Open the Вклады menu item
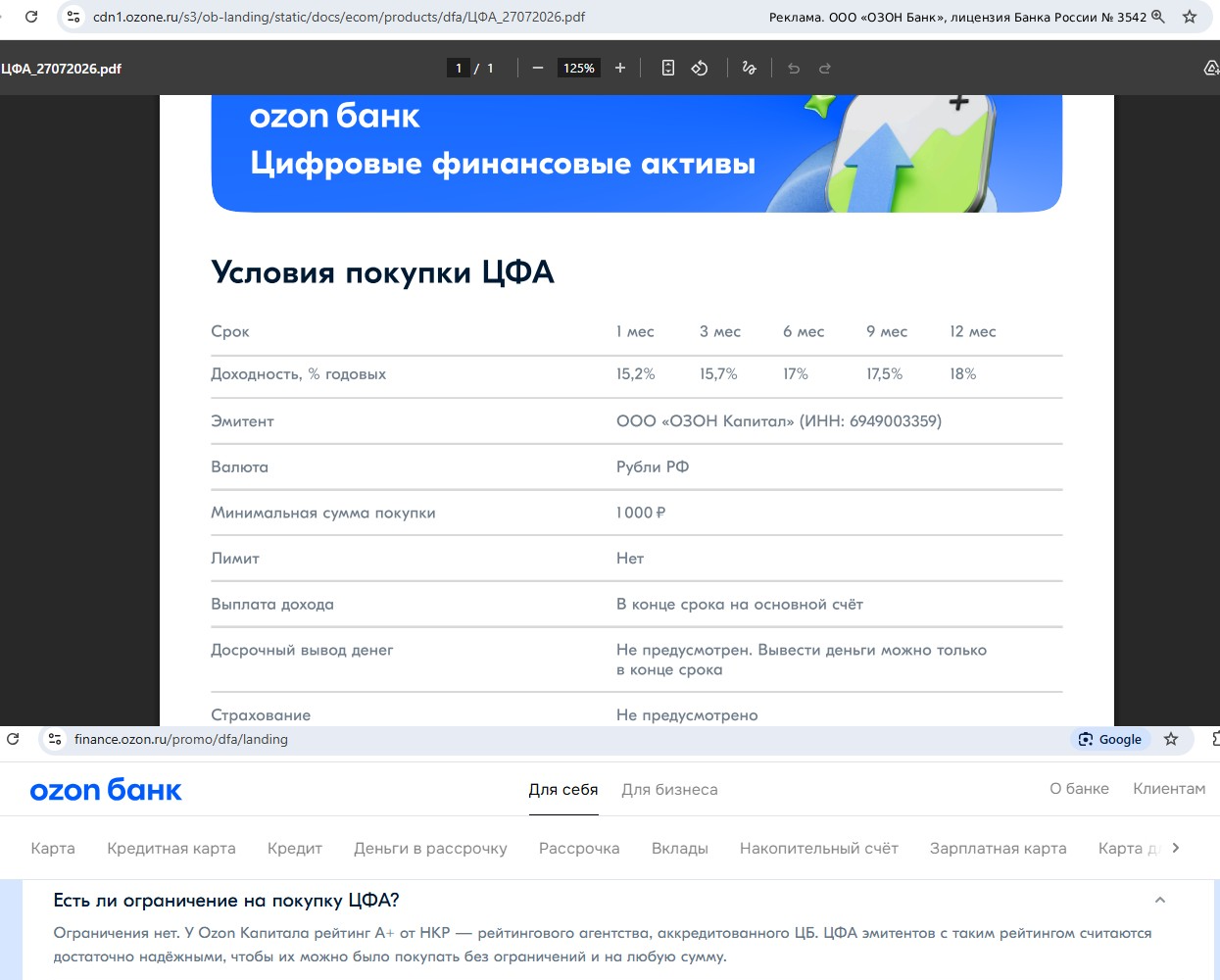Screen dimensions: 1220x980 pos(680,848)
